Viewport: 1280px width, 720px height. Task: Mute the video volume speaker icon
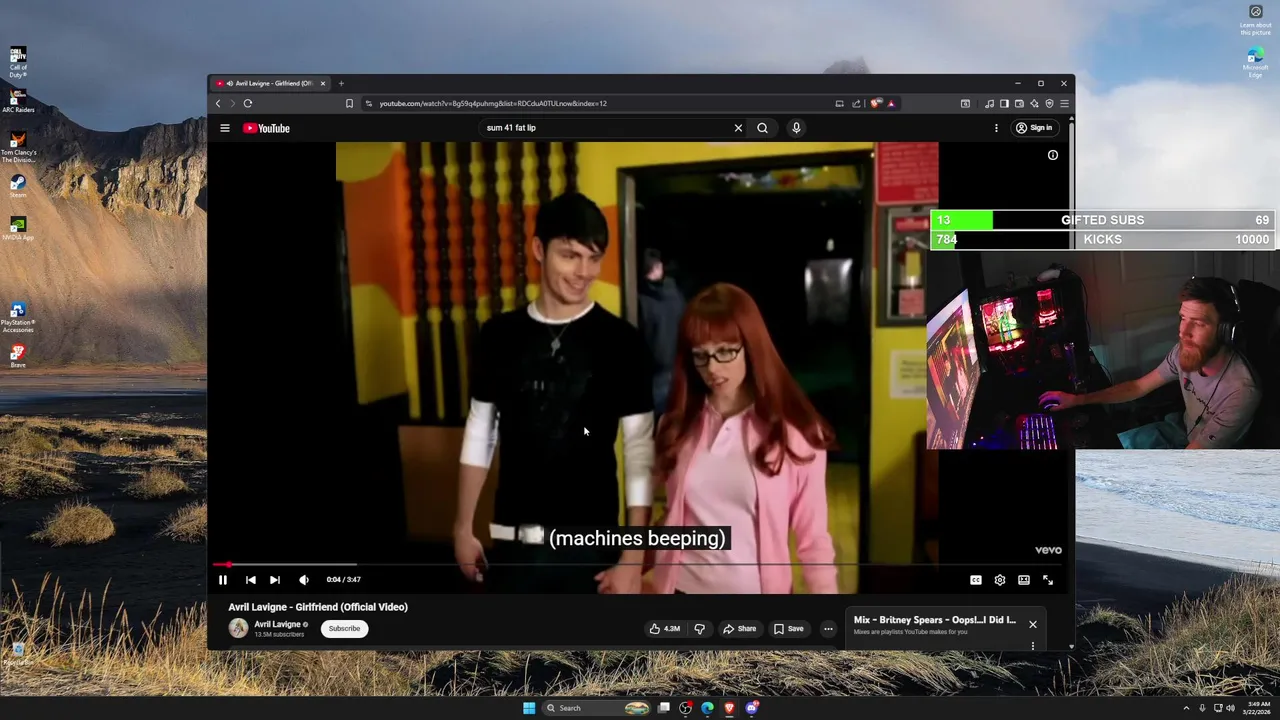coord(304,580)
